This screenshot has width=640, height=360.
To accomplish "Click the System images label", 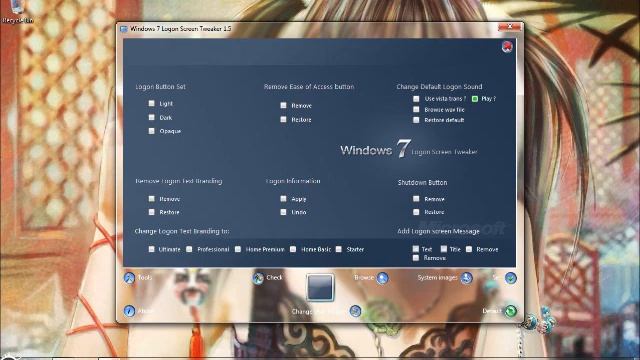I will (437, 278).
